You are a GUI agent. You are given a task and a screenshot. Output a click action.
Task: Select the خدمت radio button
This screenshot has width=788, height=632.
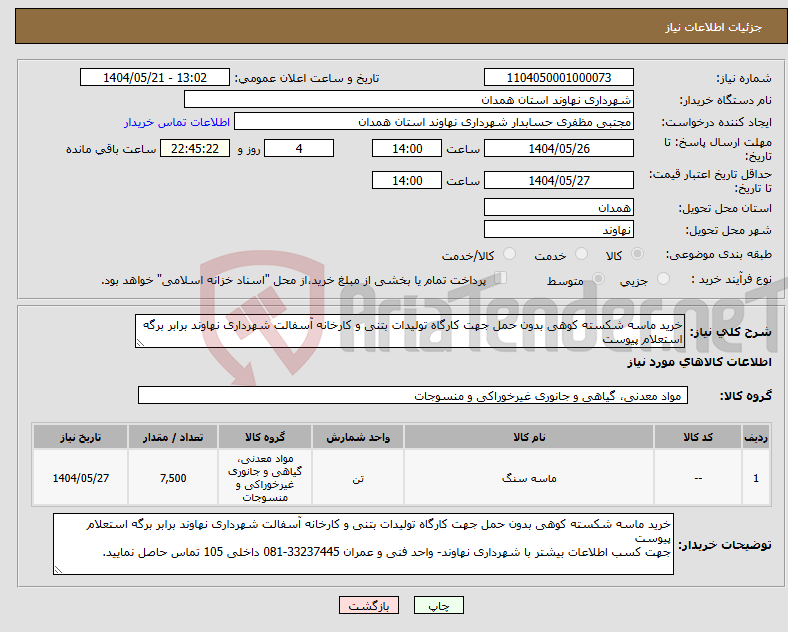(x=581, y=254)
